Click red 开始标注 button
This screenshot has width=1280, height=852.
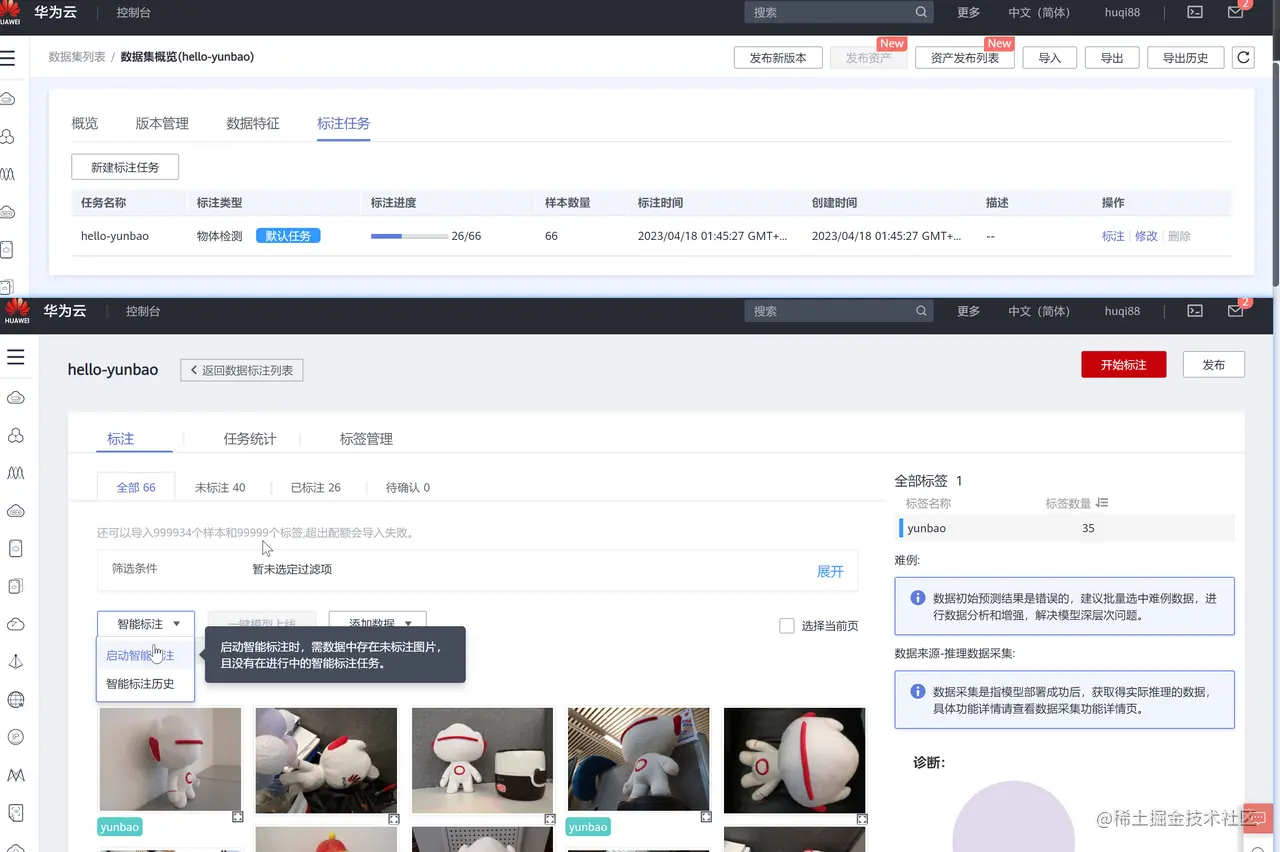pyautogui.click(x=1124, y=365)
